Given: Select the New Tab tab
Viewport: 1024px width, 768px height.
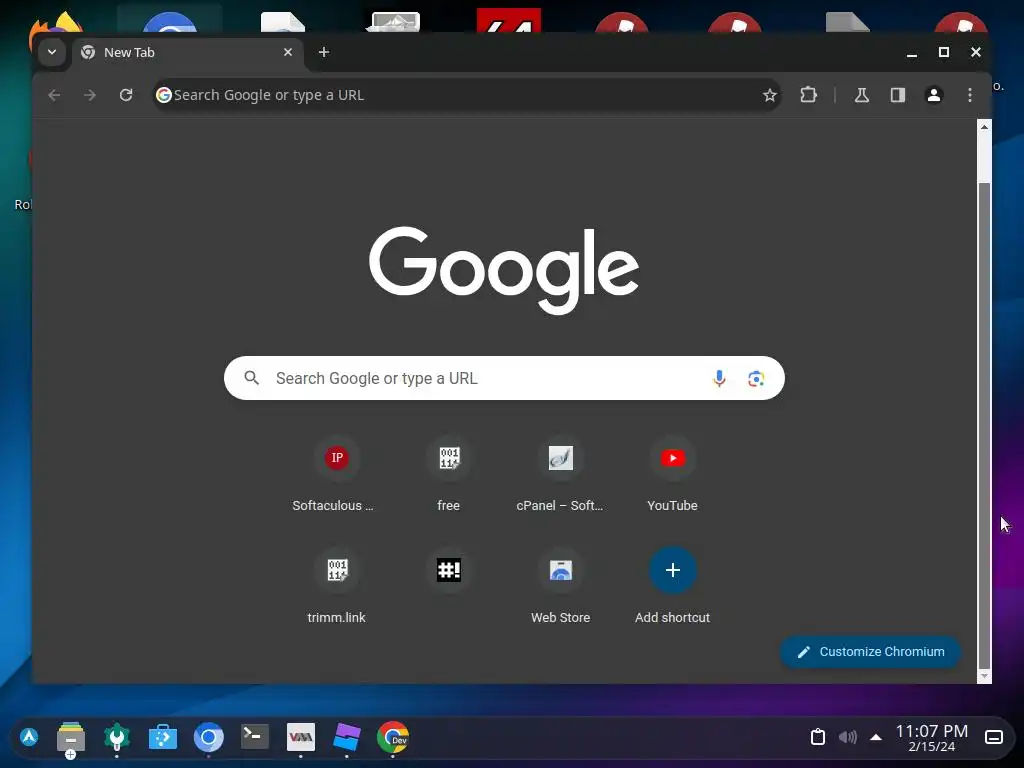Looking at the screenshot, I should [188, 53].
